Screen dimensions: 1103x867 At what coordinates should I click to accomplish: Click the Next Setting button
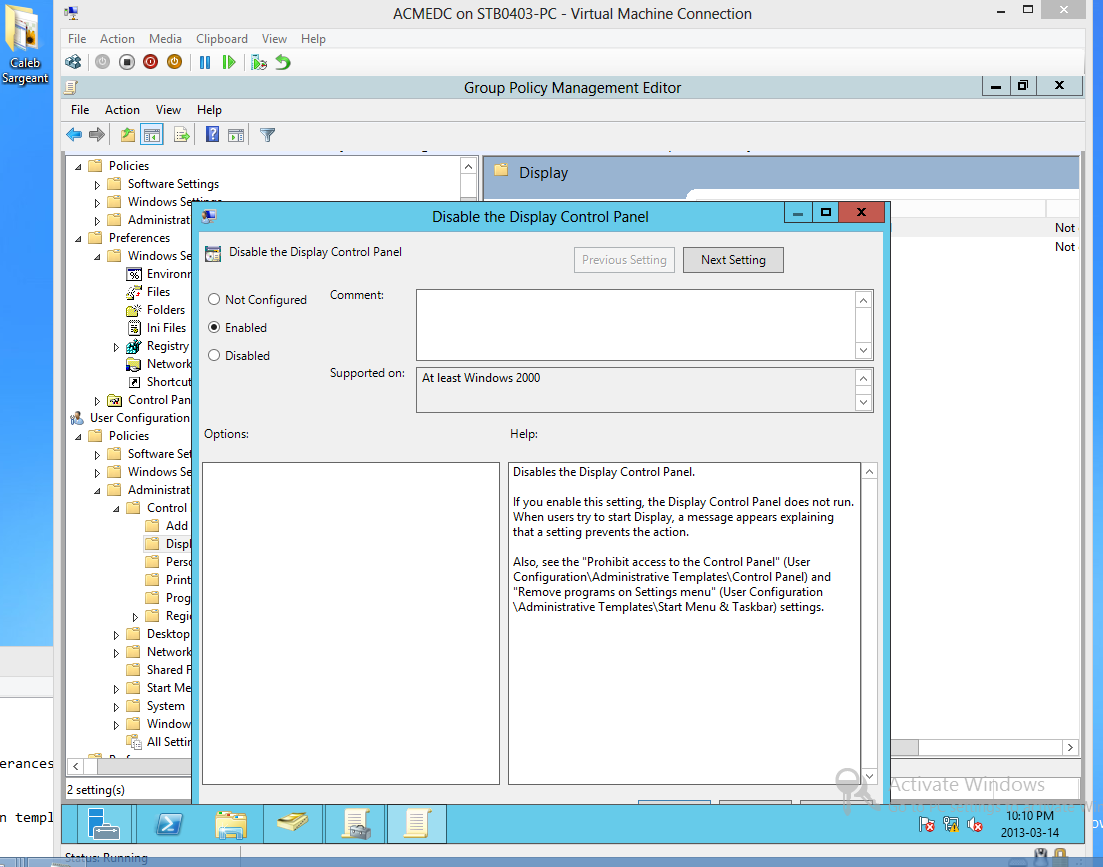pos(733,260)
